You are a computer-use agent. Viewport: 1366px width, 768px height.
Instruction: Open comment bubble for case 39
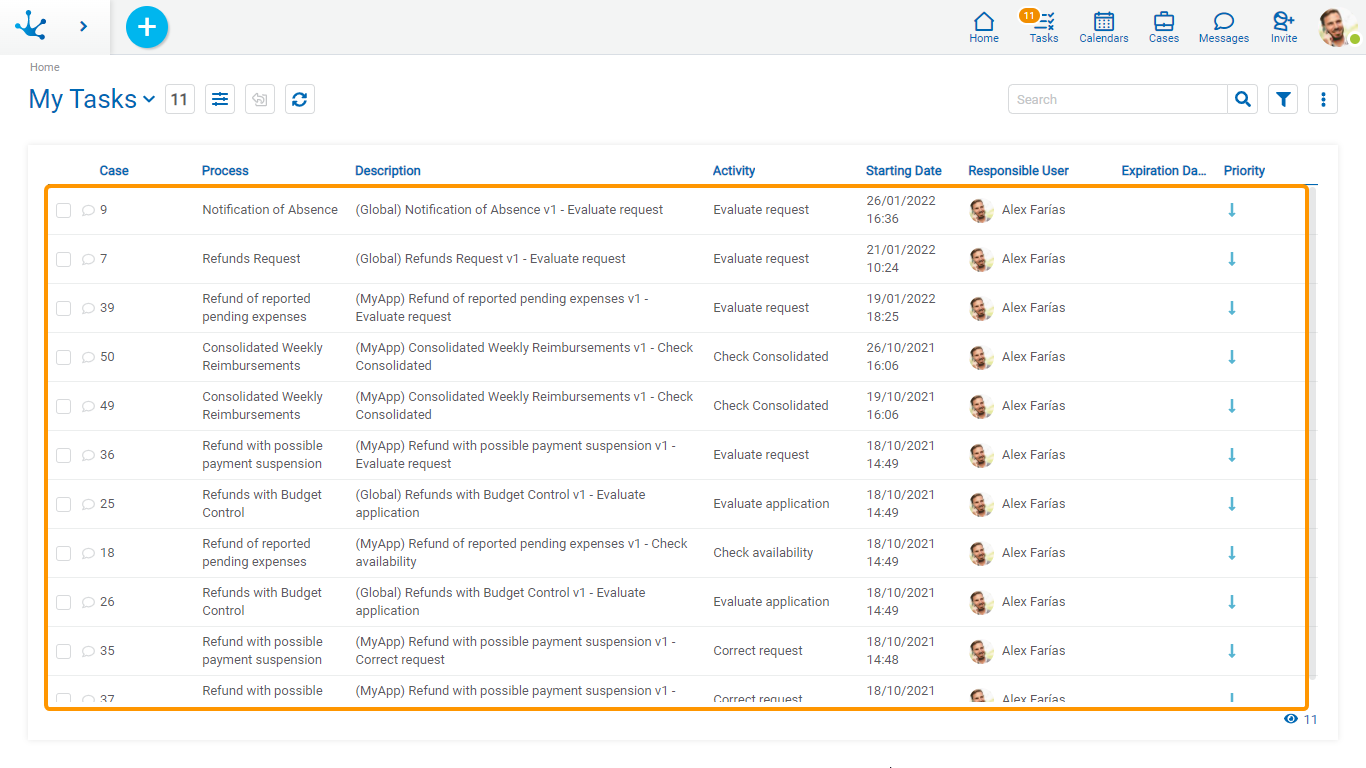coord(88,308)
